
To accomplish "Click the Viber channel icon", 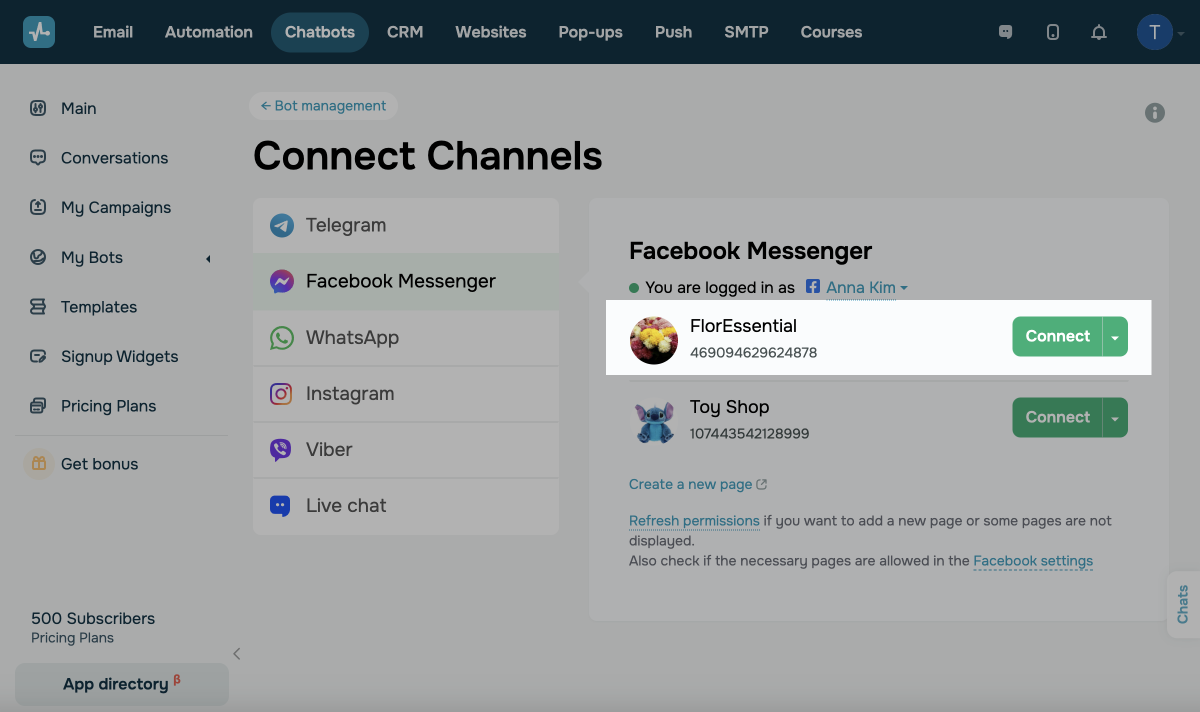I will point(282,449).
